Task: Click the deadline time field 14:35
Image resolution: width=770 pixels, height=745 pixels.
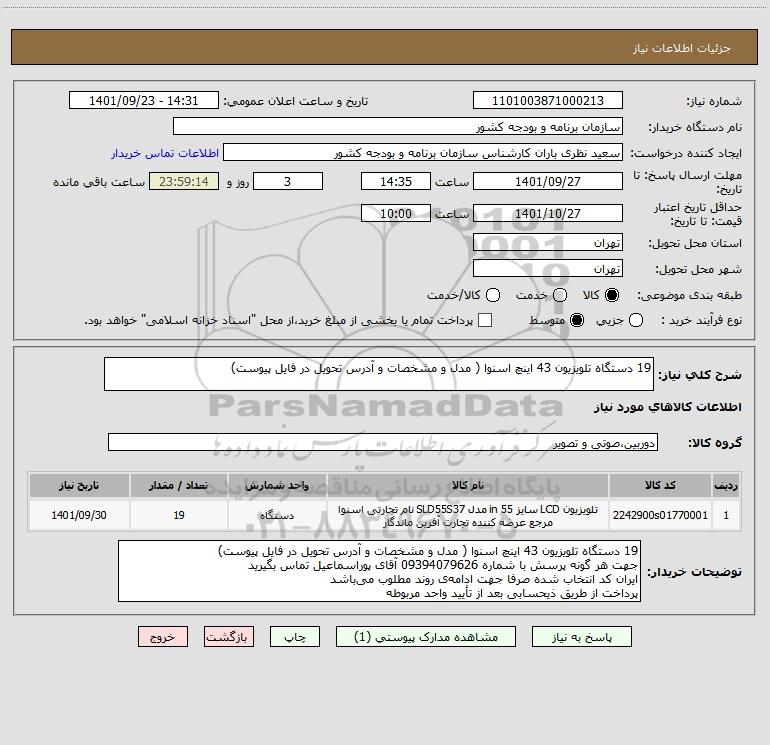Action: (x=396, y=181)
